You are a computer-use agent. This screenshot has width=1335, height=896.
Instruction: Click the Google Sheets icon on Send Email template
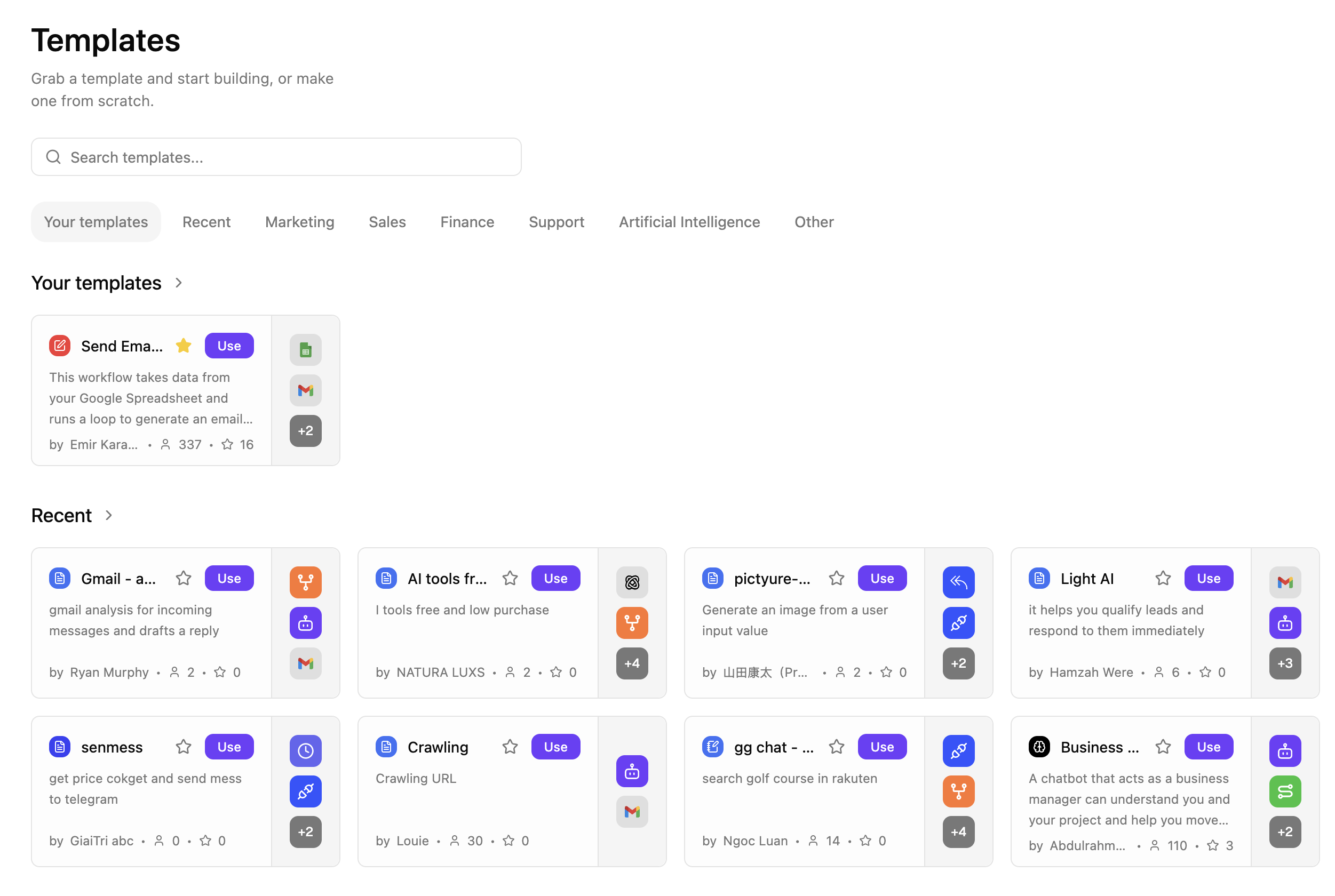tap(306, 350)
